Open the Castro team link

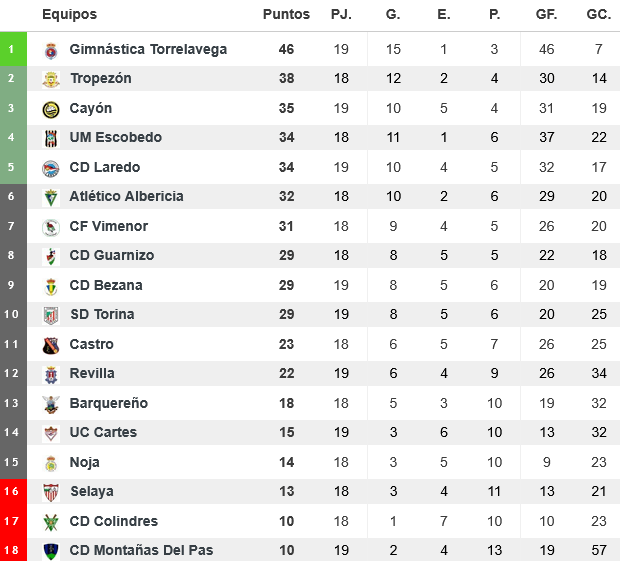pos(91,344)
